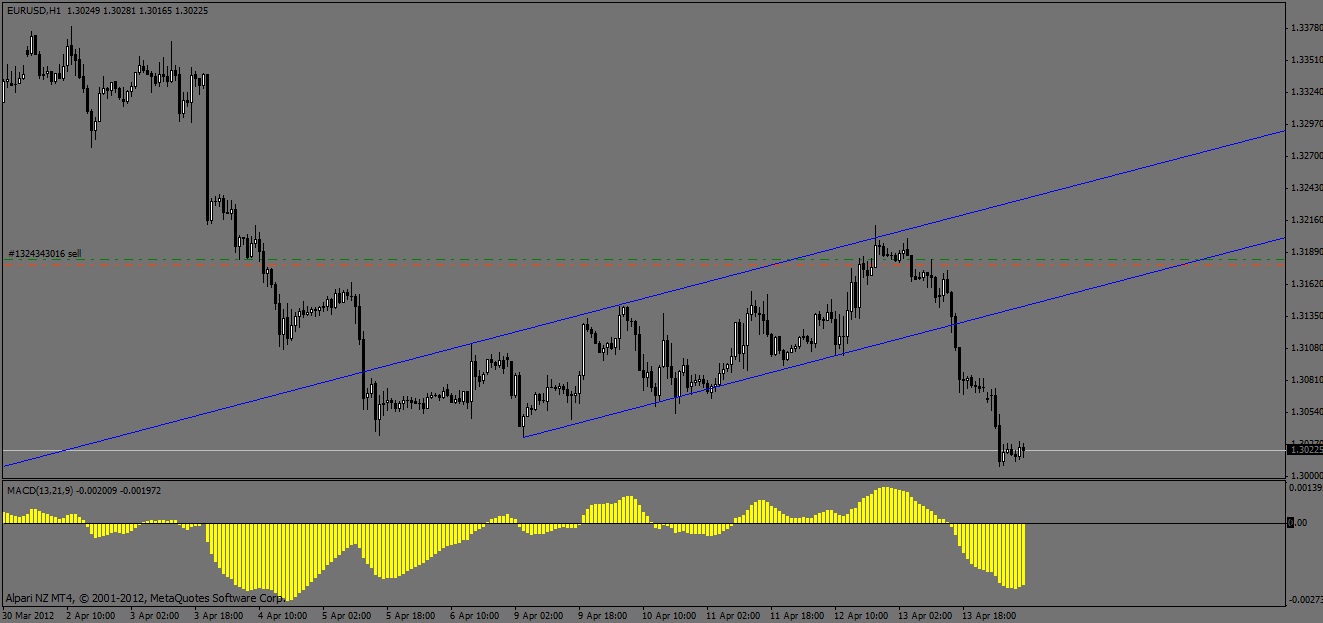Image resolution: width=1323 pixels, height=623 pixels.
Task: Click the 9 Apr 18:00 time label
Action: (x=602, y=615)
